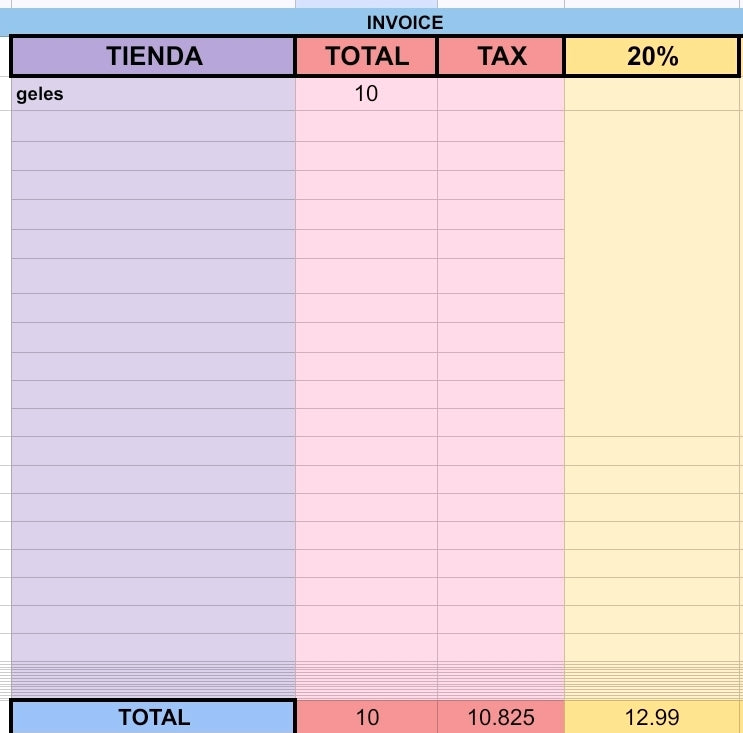Click the TIENDA header cell
The image size is (743, 733).
click(x=153, y=56)
